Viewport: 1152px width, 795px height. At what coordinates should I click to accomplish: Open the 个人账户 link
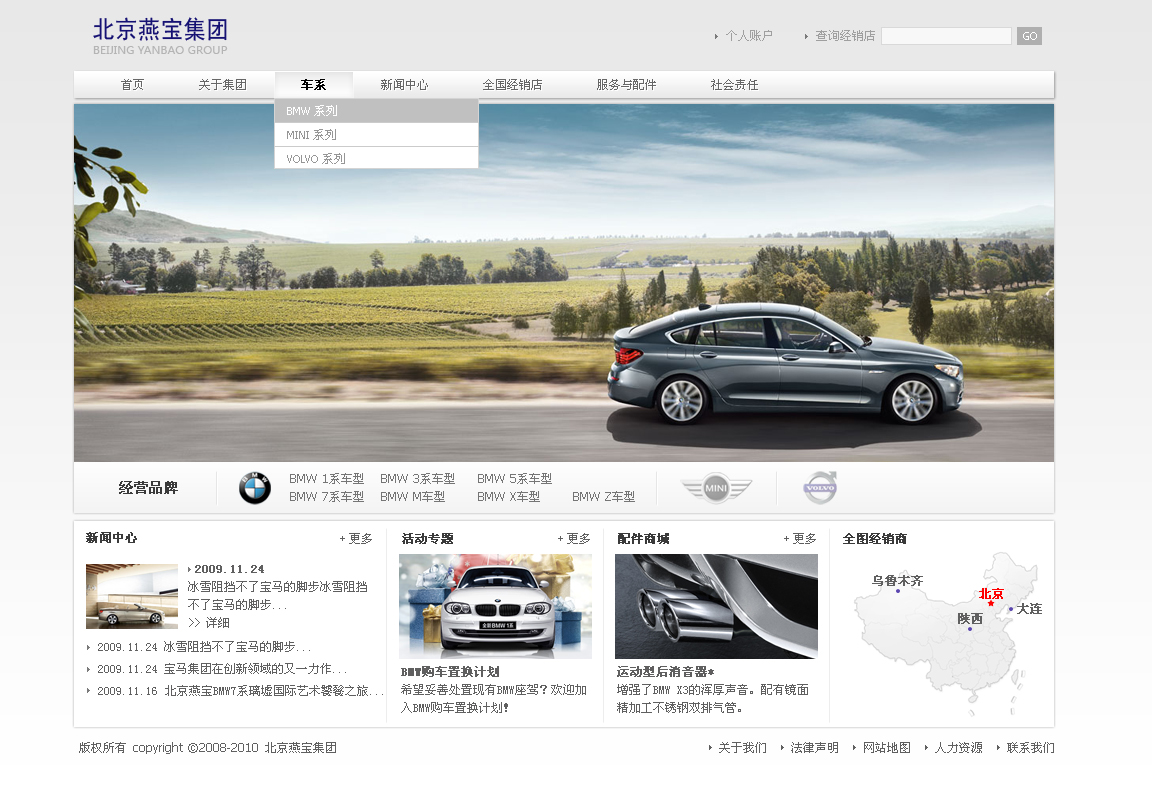(749, 35)
